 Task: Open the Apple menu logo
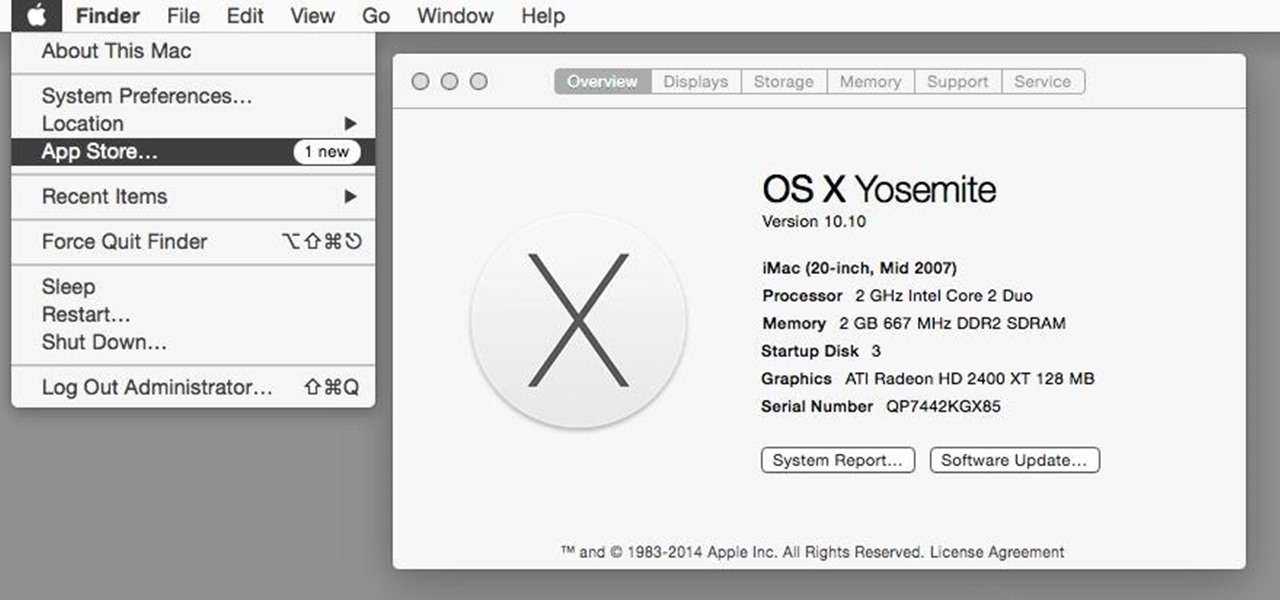(x=37, y=15)
